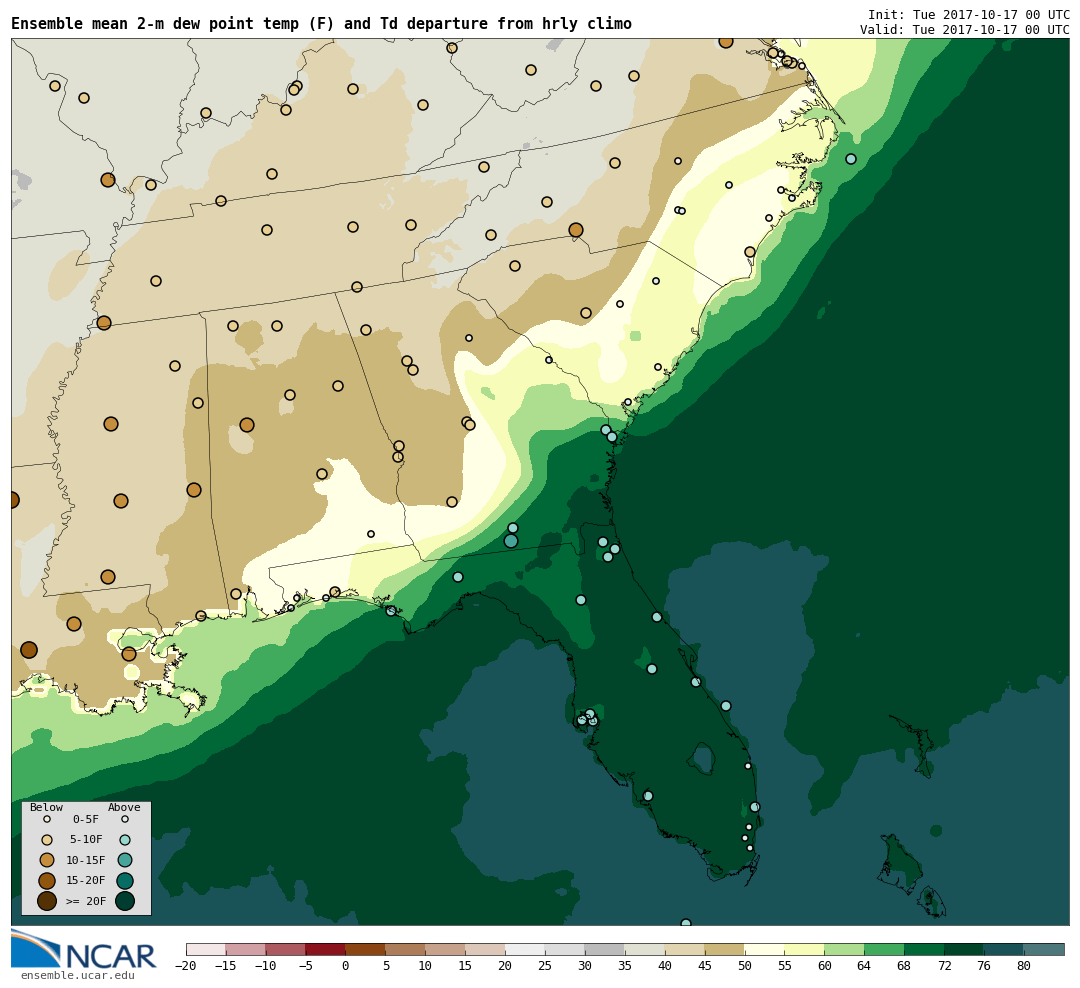Pick the colorbar swatch between 10 and 15
Image resolution: width=1080 pixels, height=988 pixels.
point(446,949)
